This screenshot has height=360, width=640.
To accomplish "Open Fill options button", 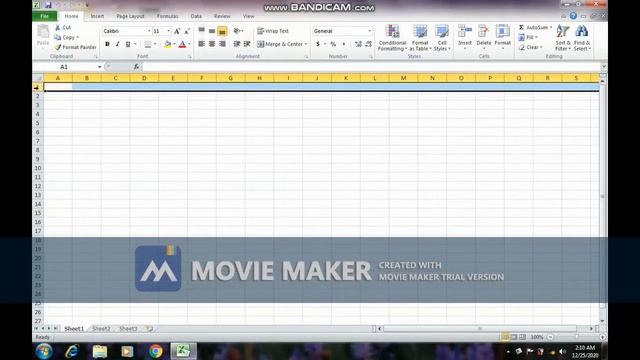I will (528, 37).
